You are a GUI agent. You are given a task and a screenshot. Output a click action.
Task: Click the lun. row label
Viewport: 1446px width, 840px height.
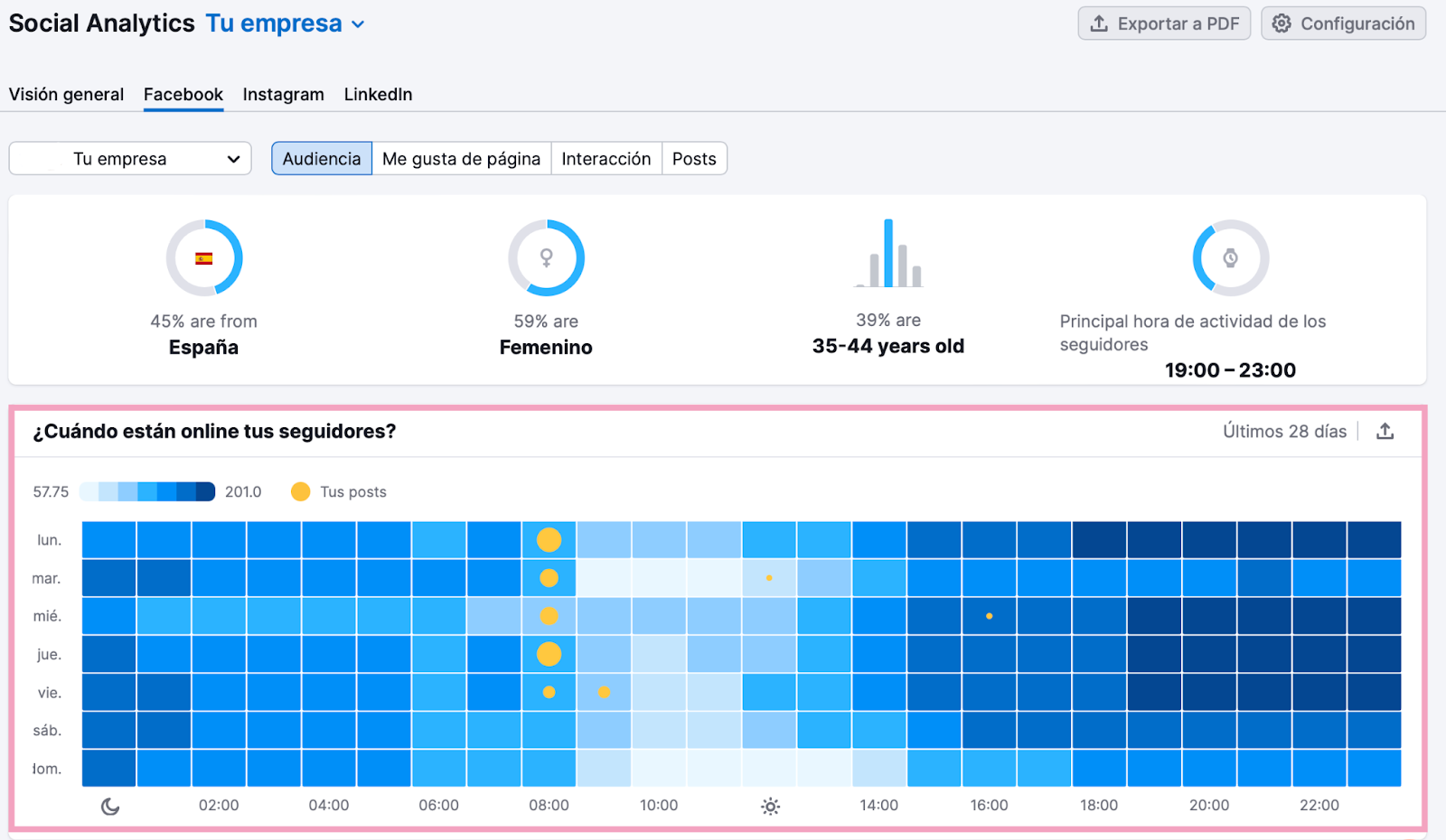[49, 540]
